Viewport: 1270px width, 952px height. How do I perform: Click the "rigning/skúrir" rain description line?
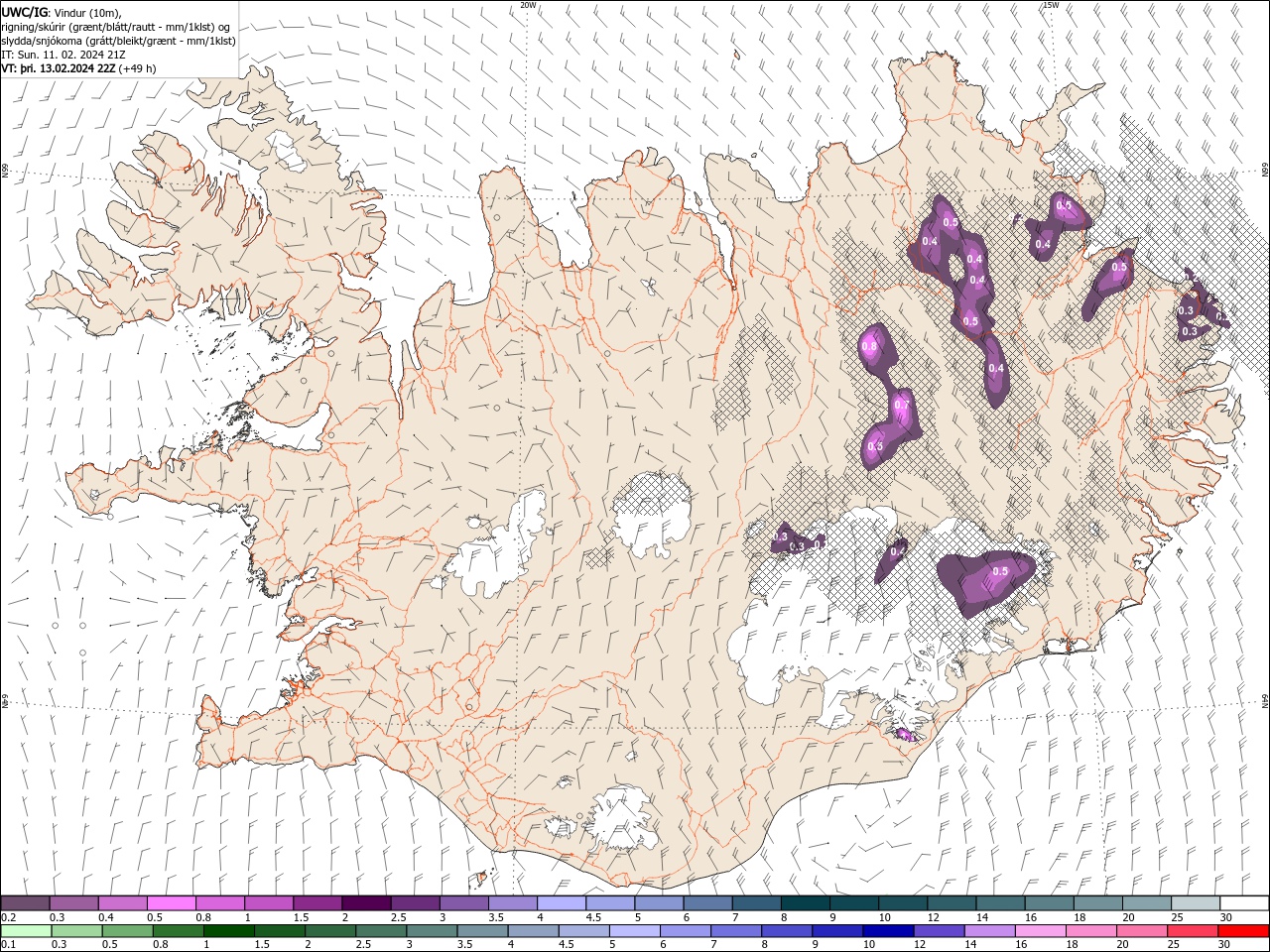pos(117,27)
